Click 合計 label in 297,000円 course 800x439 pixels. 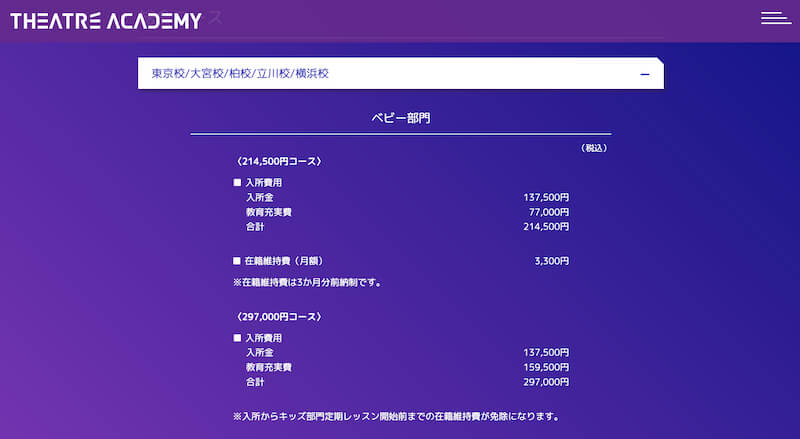(255, 382)
